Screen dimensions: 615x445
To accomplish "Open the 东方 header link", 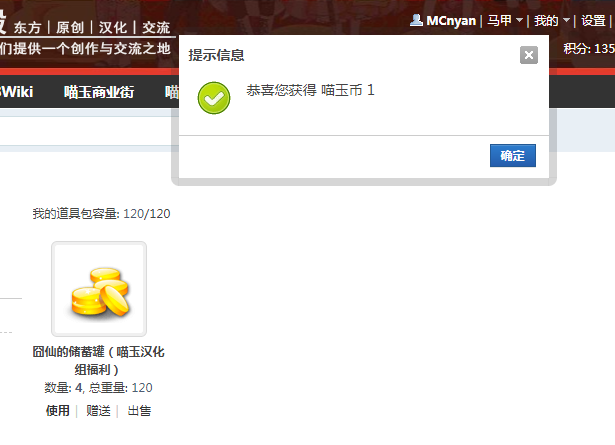I will [x=27, y=27].
